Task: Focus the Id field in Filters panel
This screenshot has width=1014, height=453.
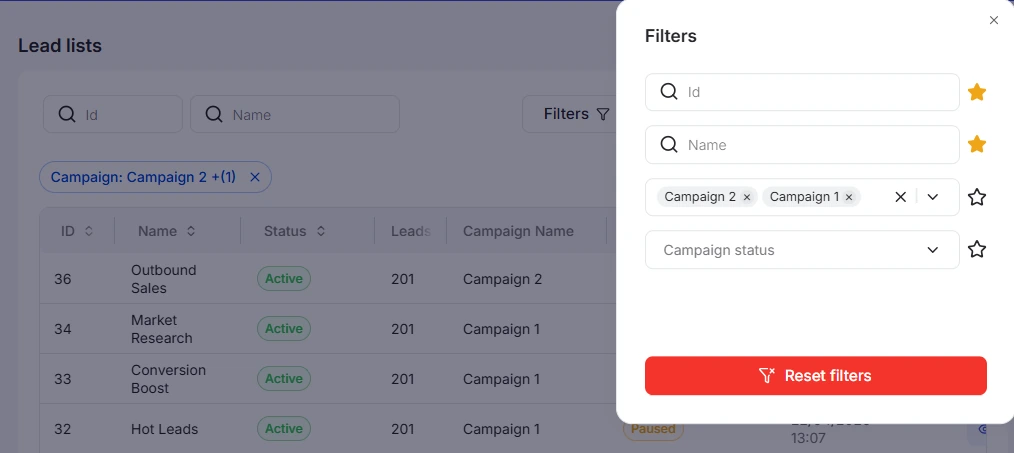Action: [x=802, y=92]
